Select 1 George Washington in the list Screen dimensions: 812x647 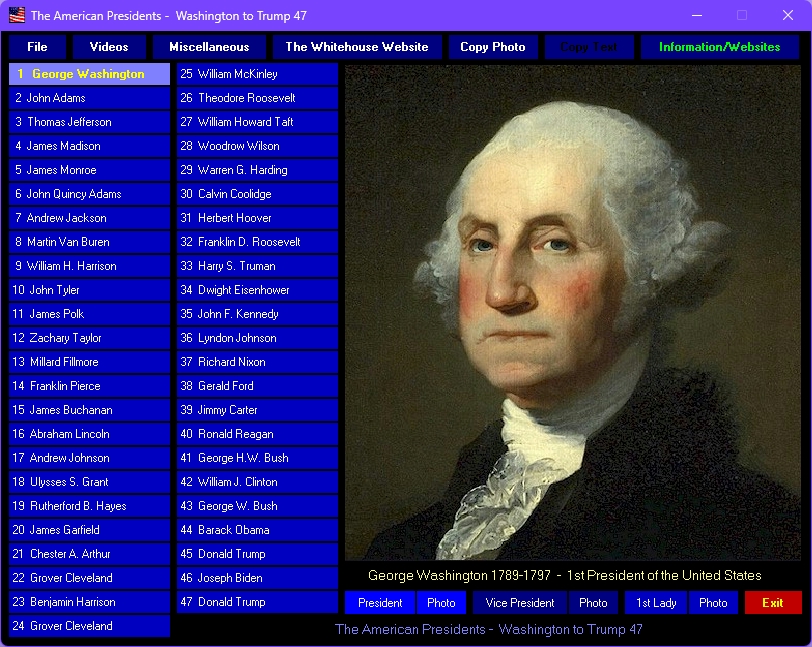point(89,74)
